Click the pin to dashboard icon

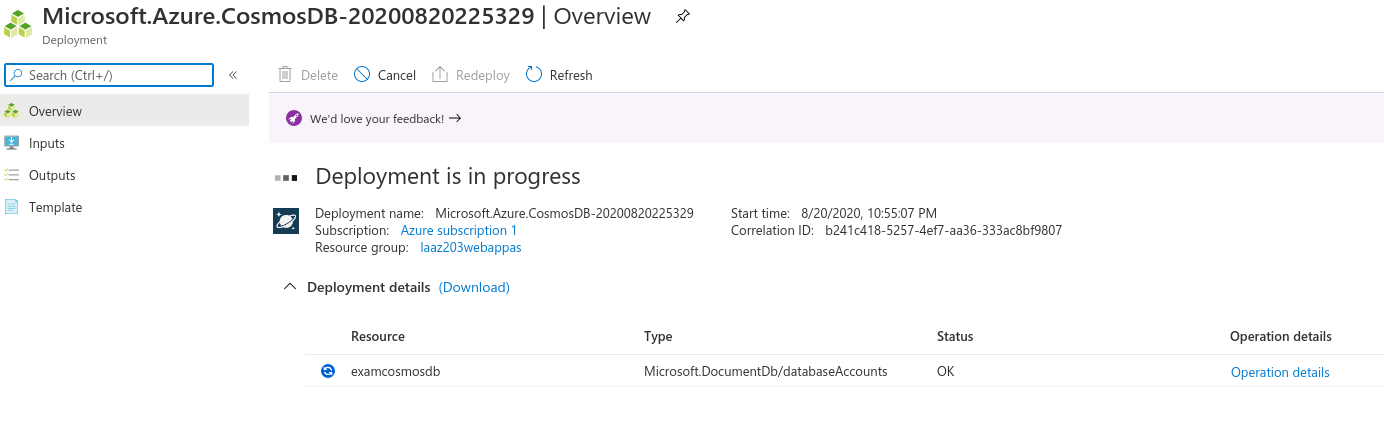click(x=683, y=17)
